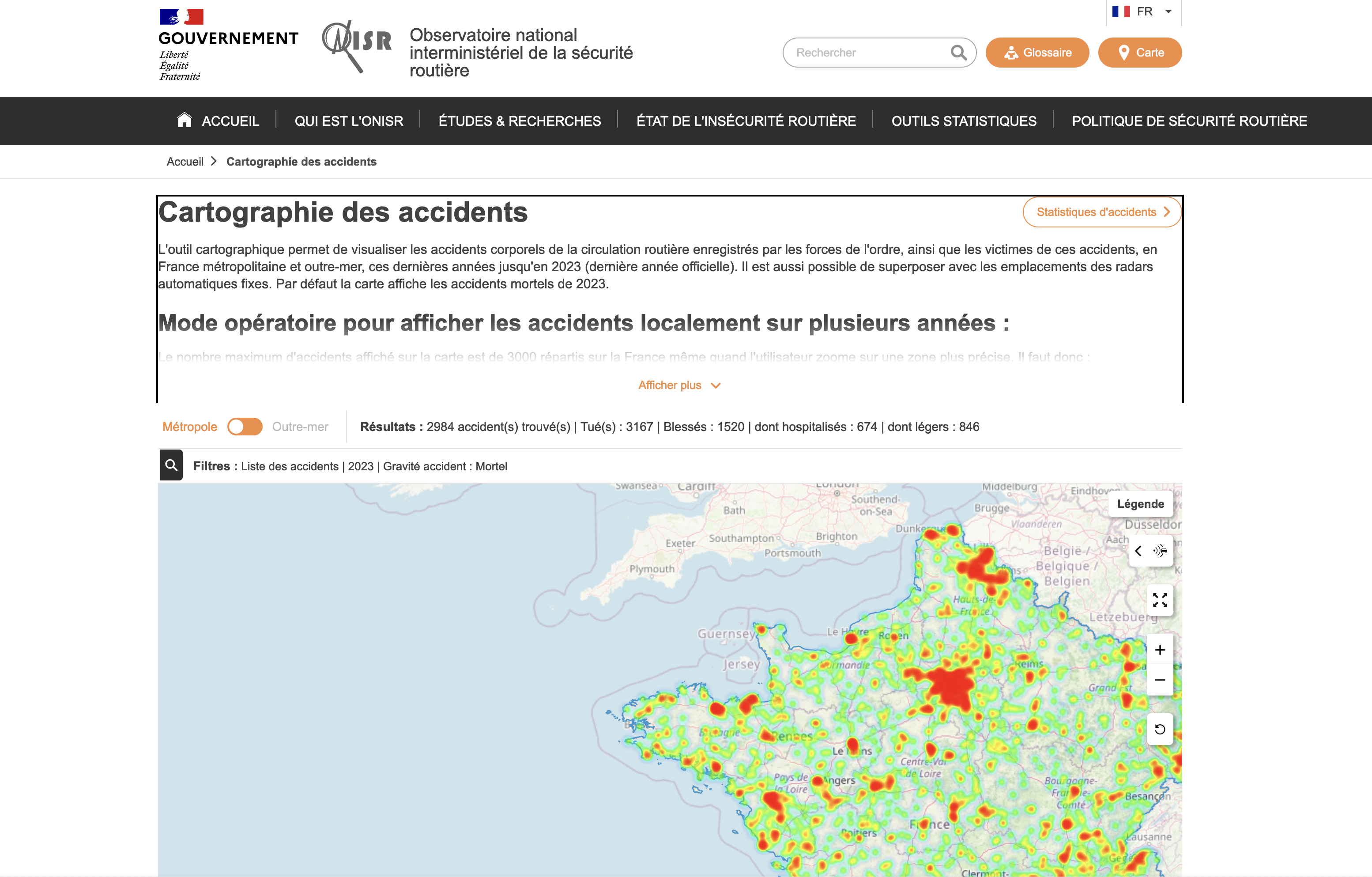Expand text with Afficher plus

(679, 385)
